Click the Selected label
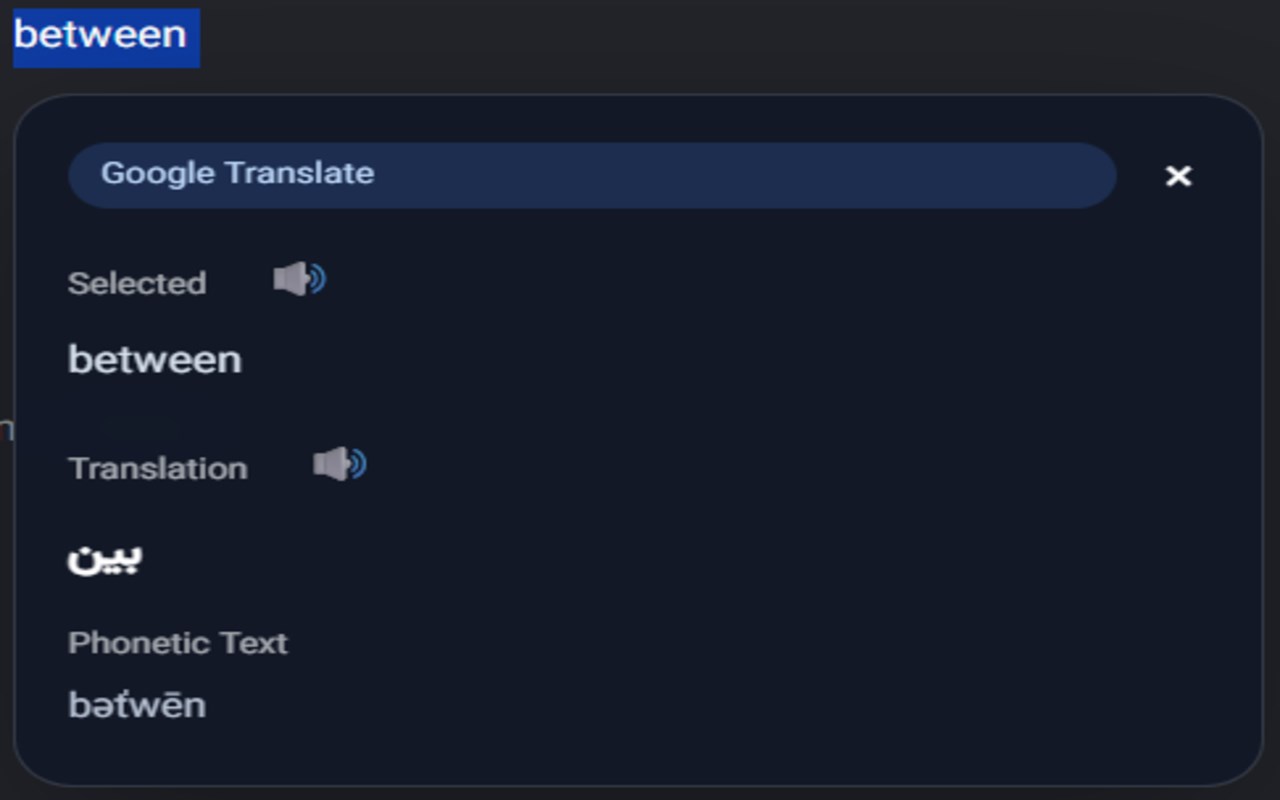The height and width of the screenshot is (800, 1280). pyautogui.click(x=137, y=283)
